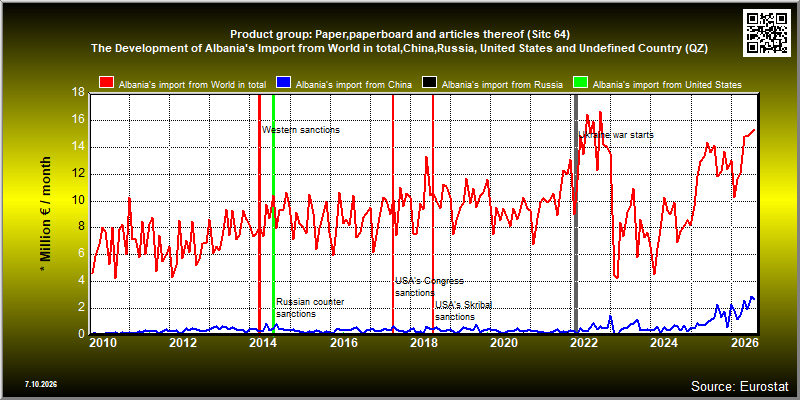Click the y-axis value 10
The image size is (800, 400).
[79, 201]
